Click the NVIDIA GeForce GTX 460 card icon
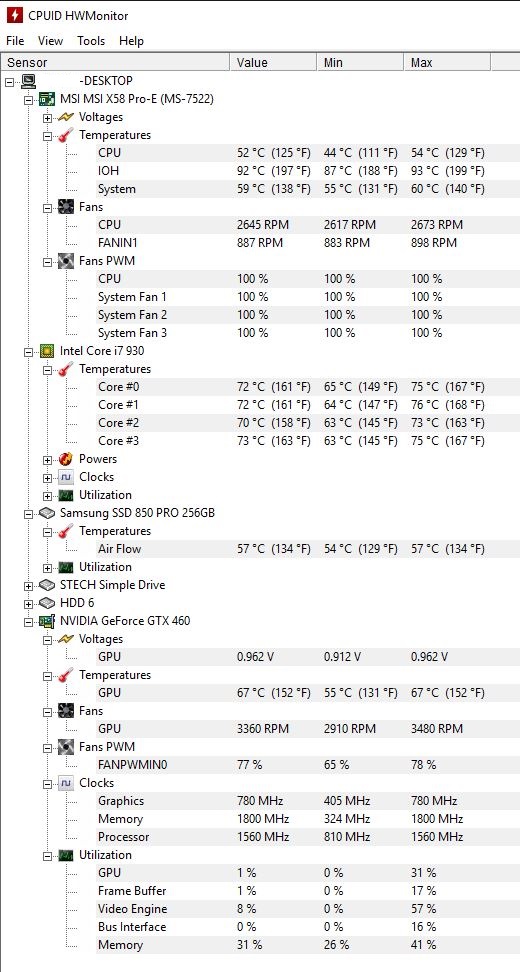Screen dimensions: 520x972 click(x=46, y=621)
